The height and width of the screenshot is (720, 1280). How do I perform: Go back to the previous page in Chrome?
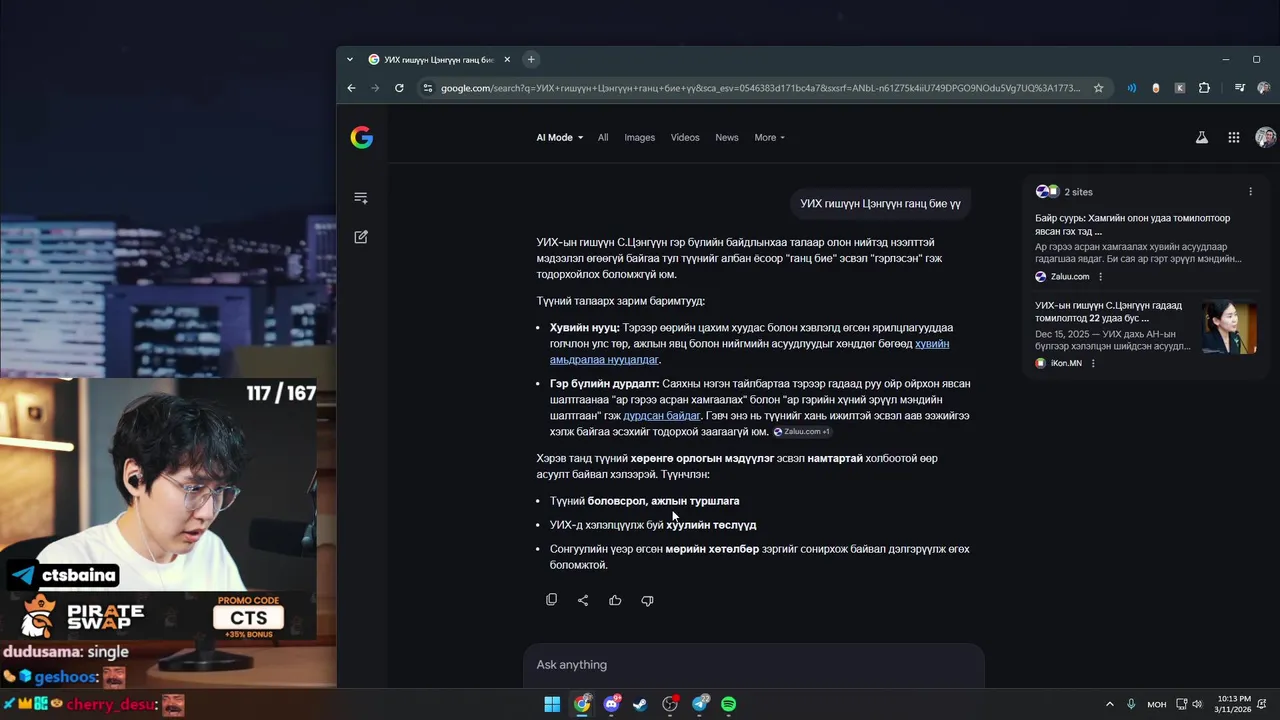[x=351, y=88]
